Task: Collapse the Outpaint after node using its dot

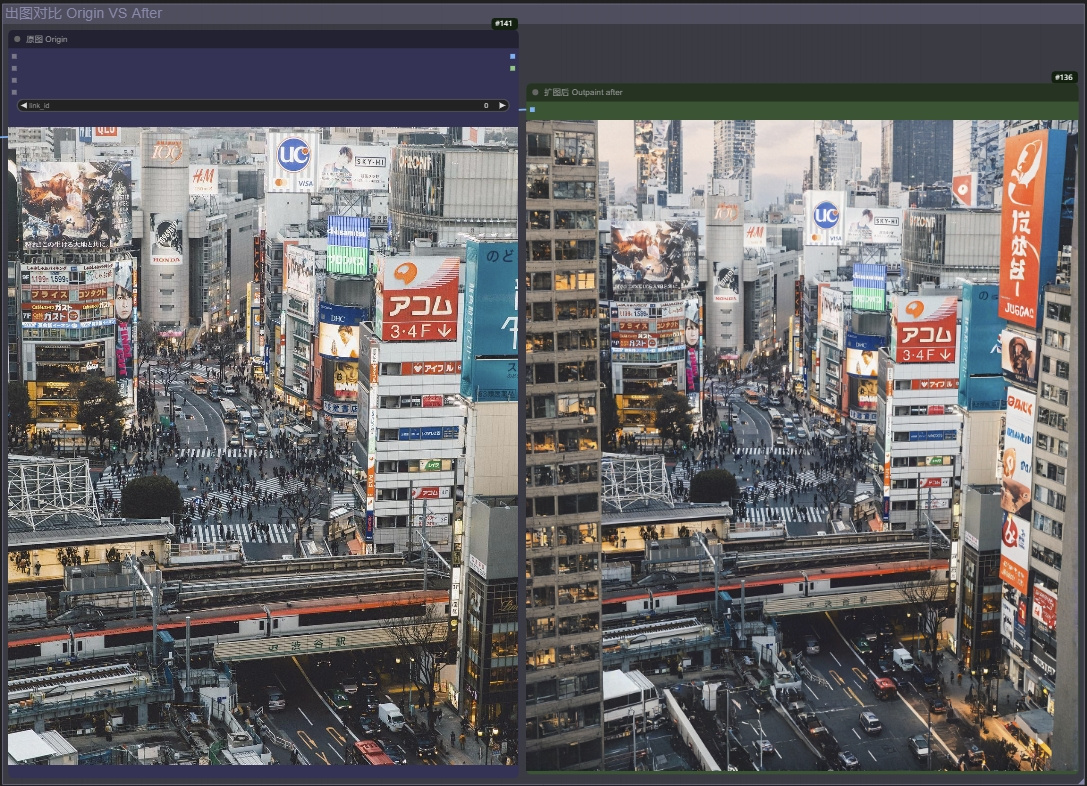Action: pos(535,92)
